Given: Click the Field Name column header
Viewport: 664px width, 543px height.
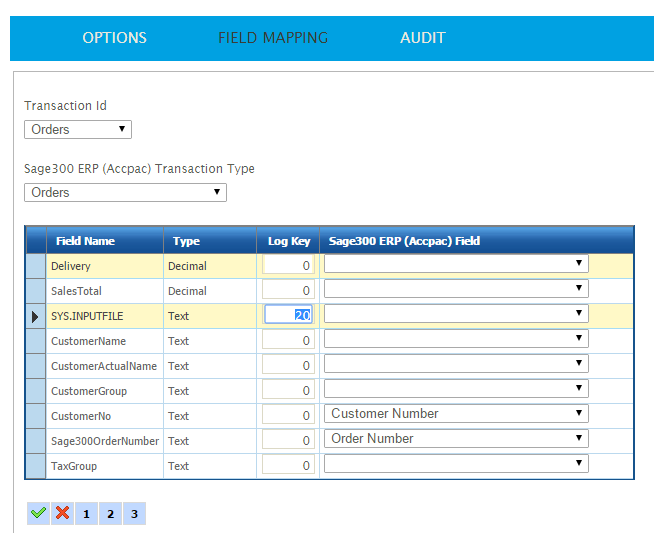Looking at the screenshot, I should pos(85,241).
